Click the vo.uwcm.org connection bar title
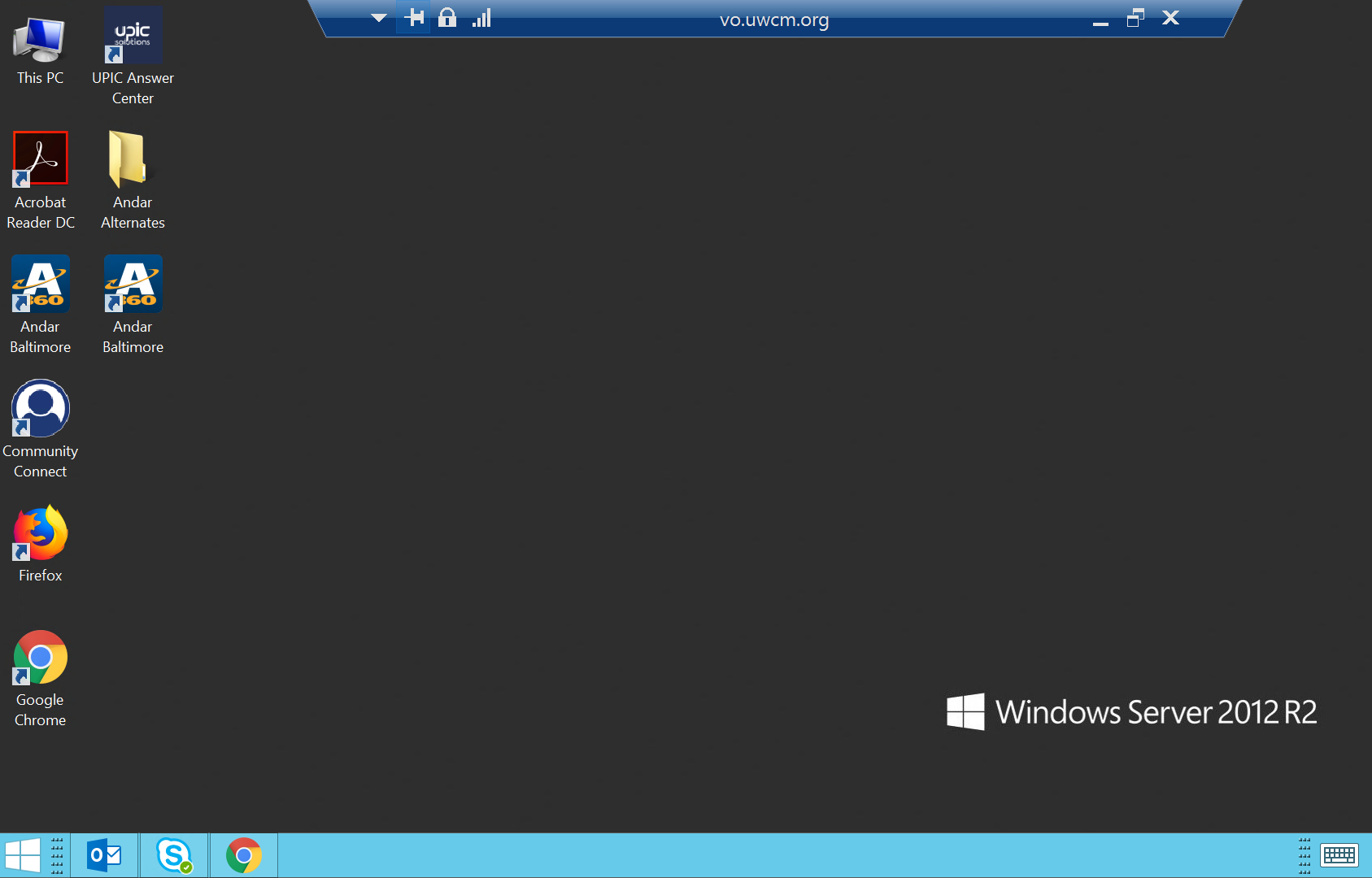 [x=773, y=20]
